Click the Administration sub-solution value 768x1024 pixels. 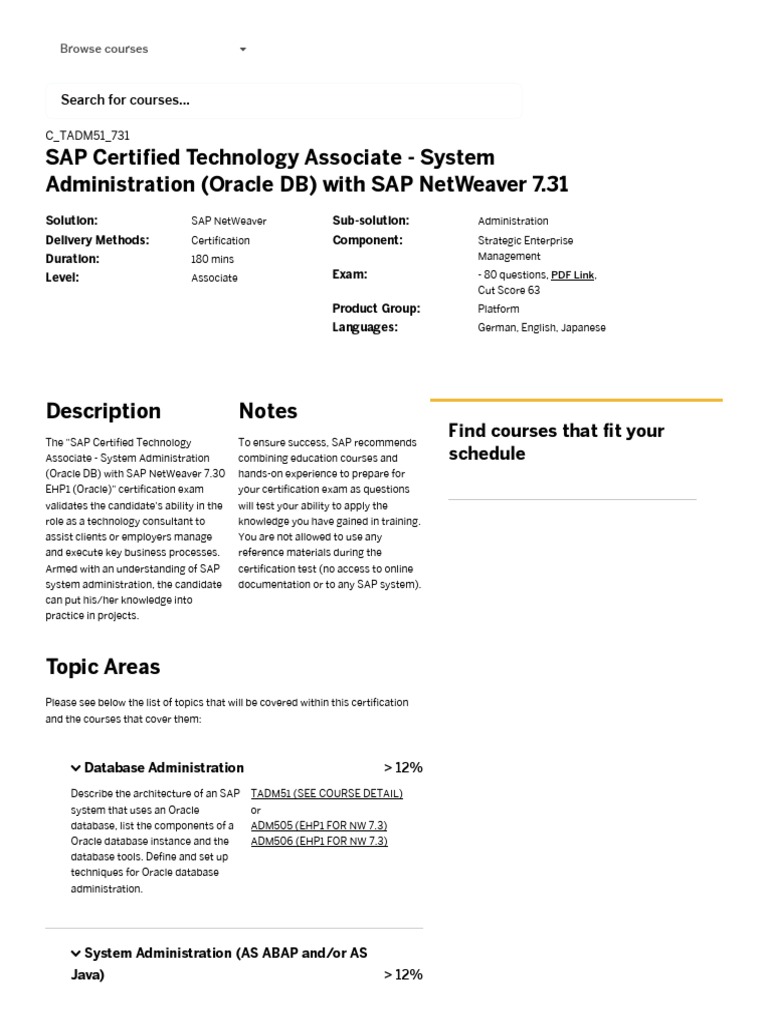point(513,221)
